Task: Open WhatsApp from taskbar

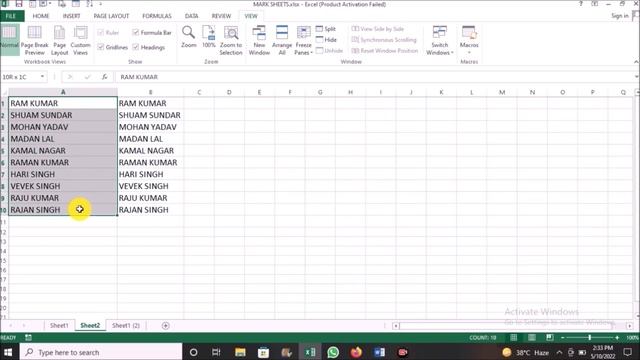Action: coord(333,352)
